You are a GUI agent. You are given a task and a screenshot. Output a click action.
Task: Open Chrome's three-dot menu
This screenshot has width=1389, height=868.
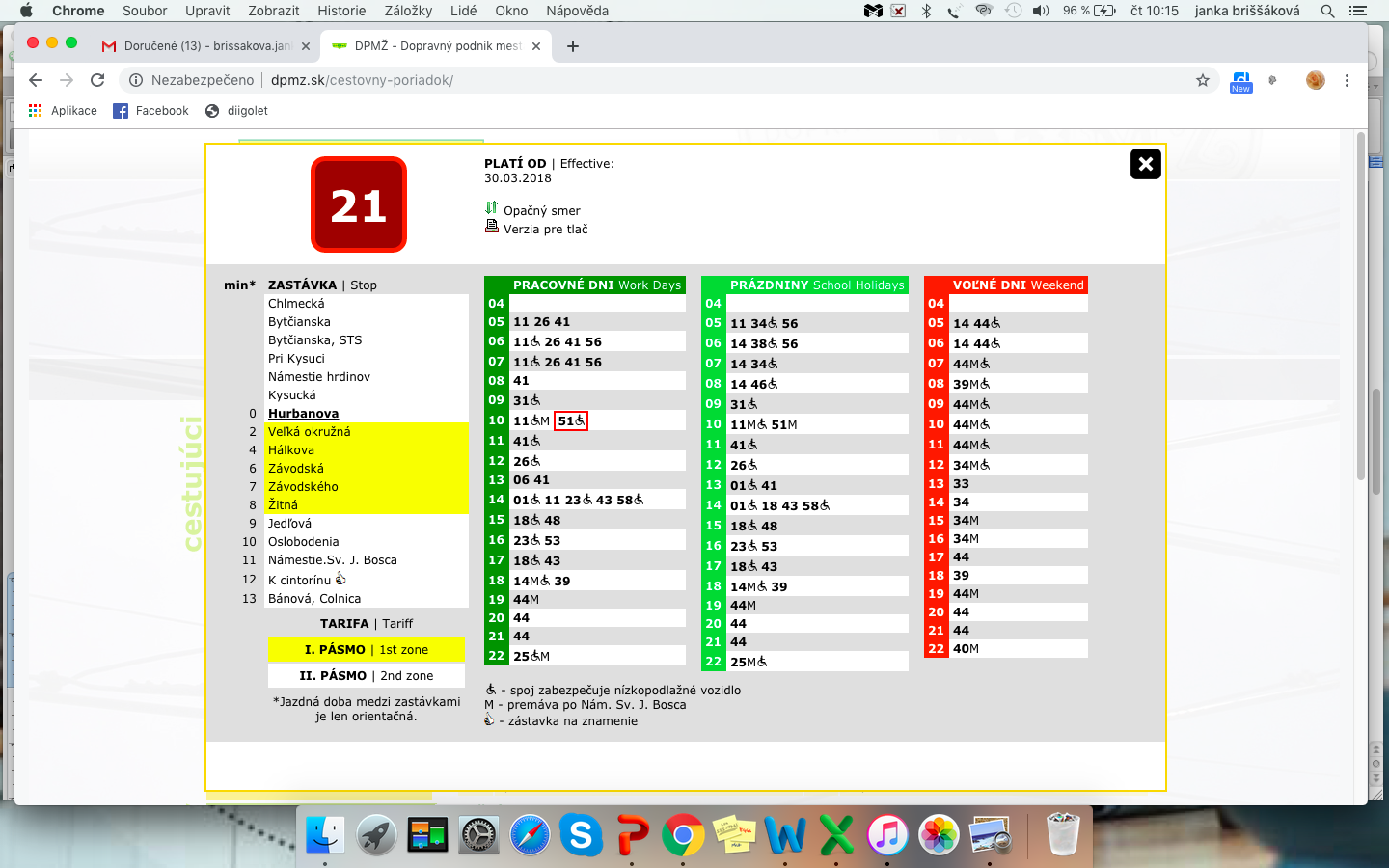click(x=1347, y=80)
